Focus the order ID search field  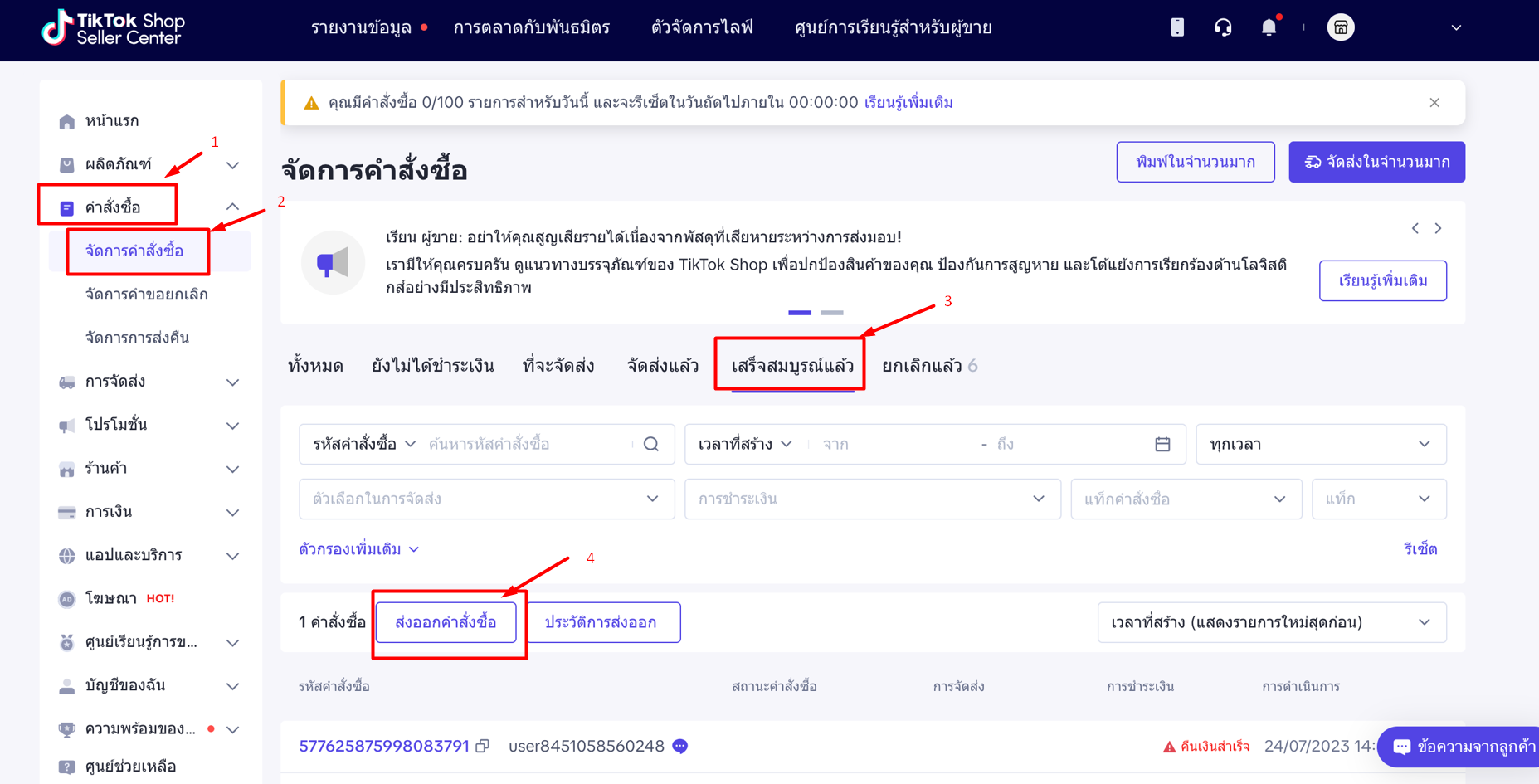(528, 444)
